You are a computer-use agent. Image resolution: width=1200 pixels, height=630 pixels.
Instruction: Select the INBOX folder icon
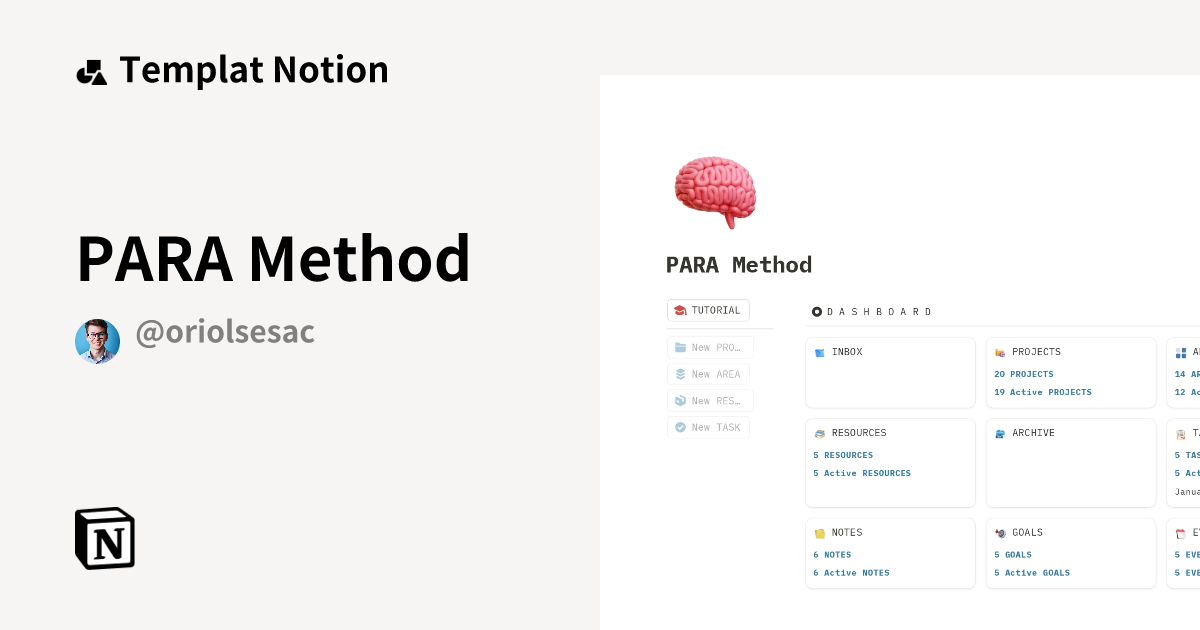pos(820,351)
